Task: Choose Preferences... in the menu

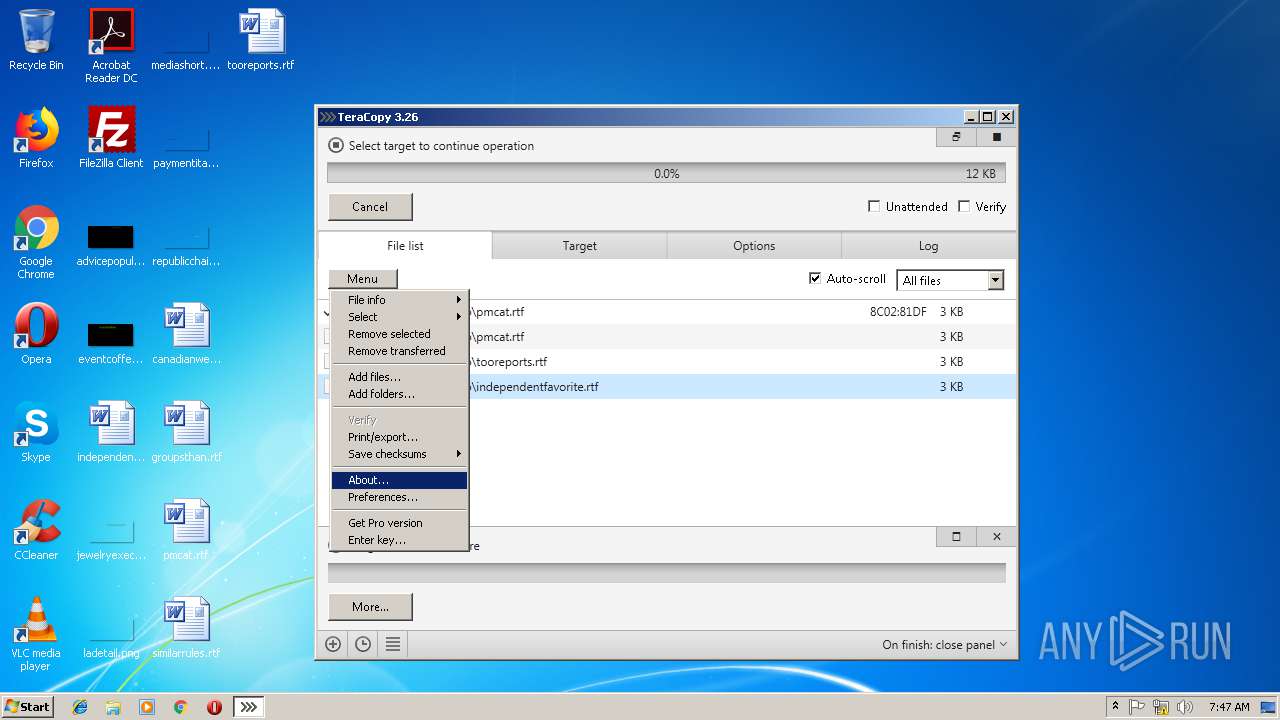Action: click(x=399, y=498)
